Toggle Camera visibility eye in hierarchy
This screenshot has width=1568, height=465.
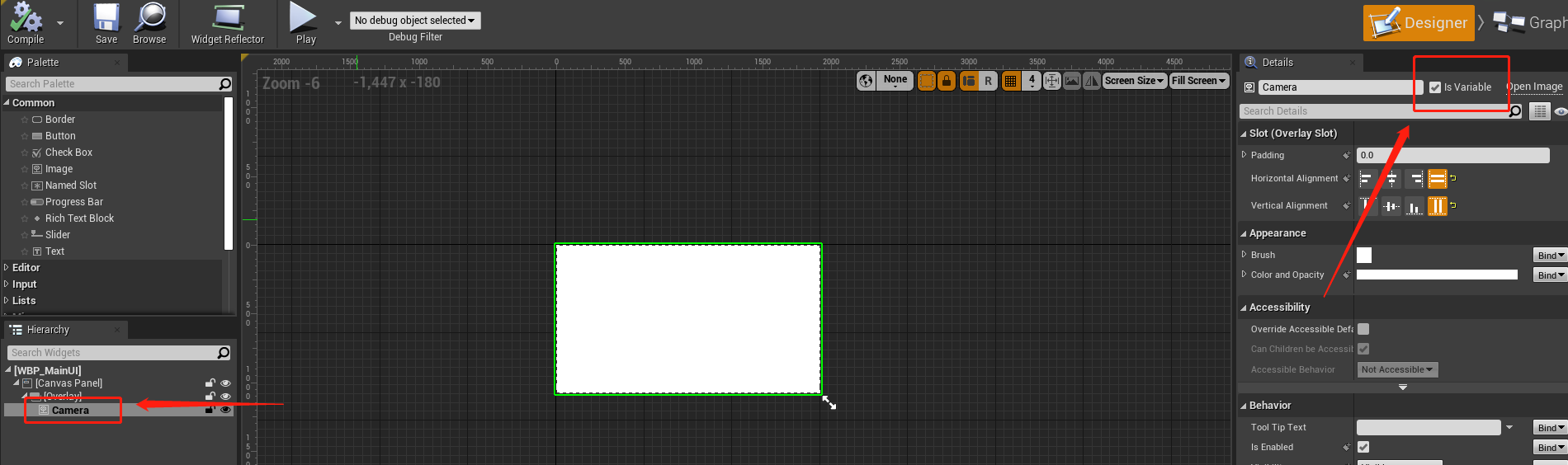(225, 410)
